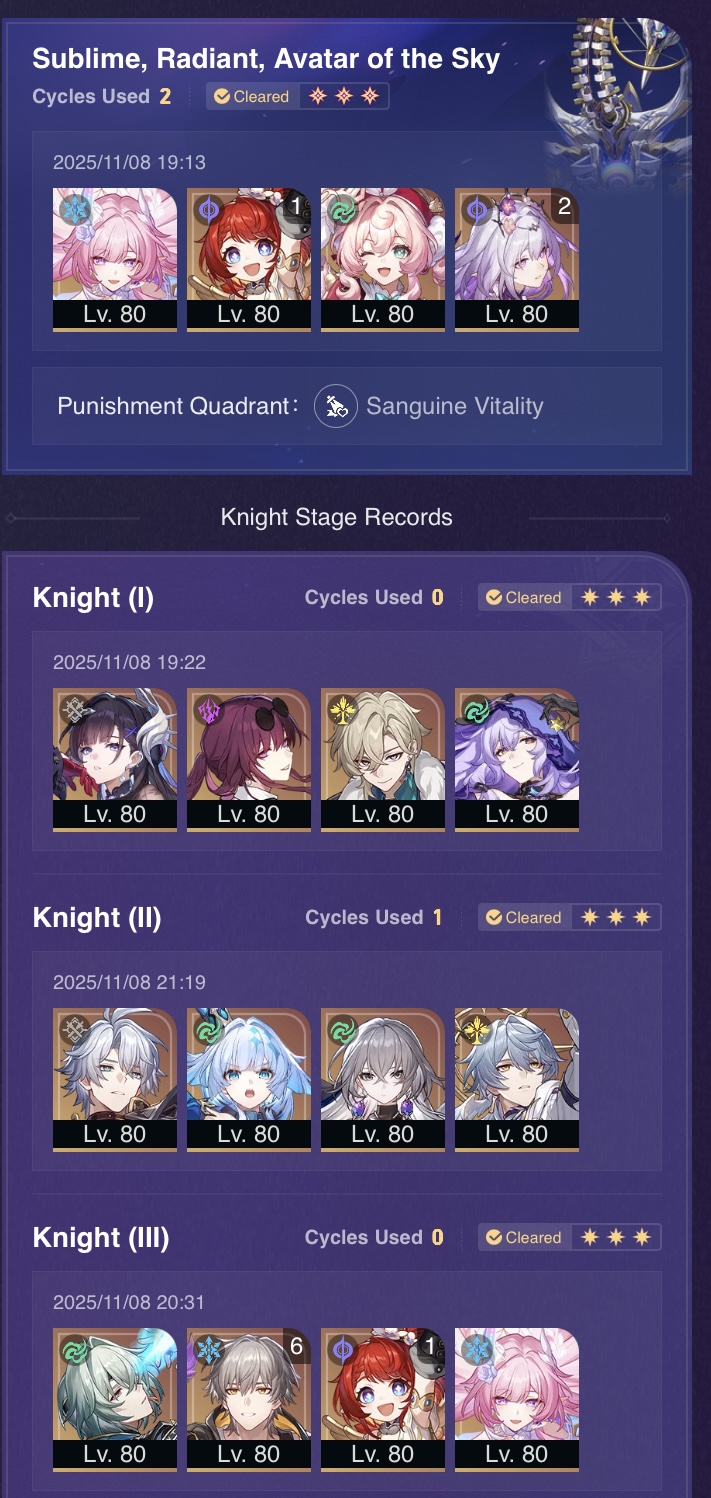
Task: Select the silver-haired physical character in Knight (II)
Action: coord(115,1079)
